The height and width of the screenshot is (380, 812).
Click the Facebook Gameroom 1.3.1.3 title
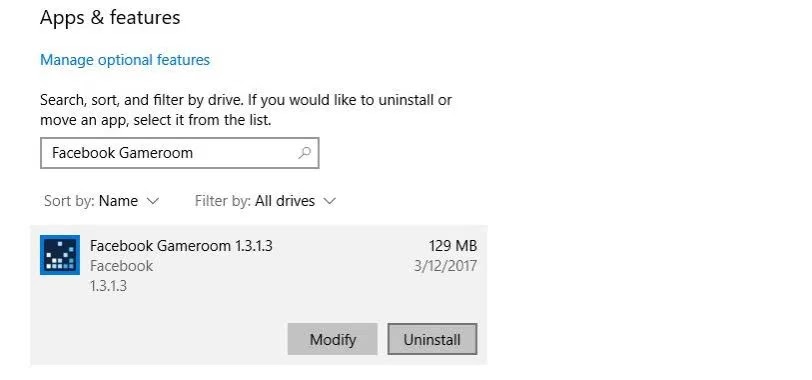click(181, 245)
